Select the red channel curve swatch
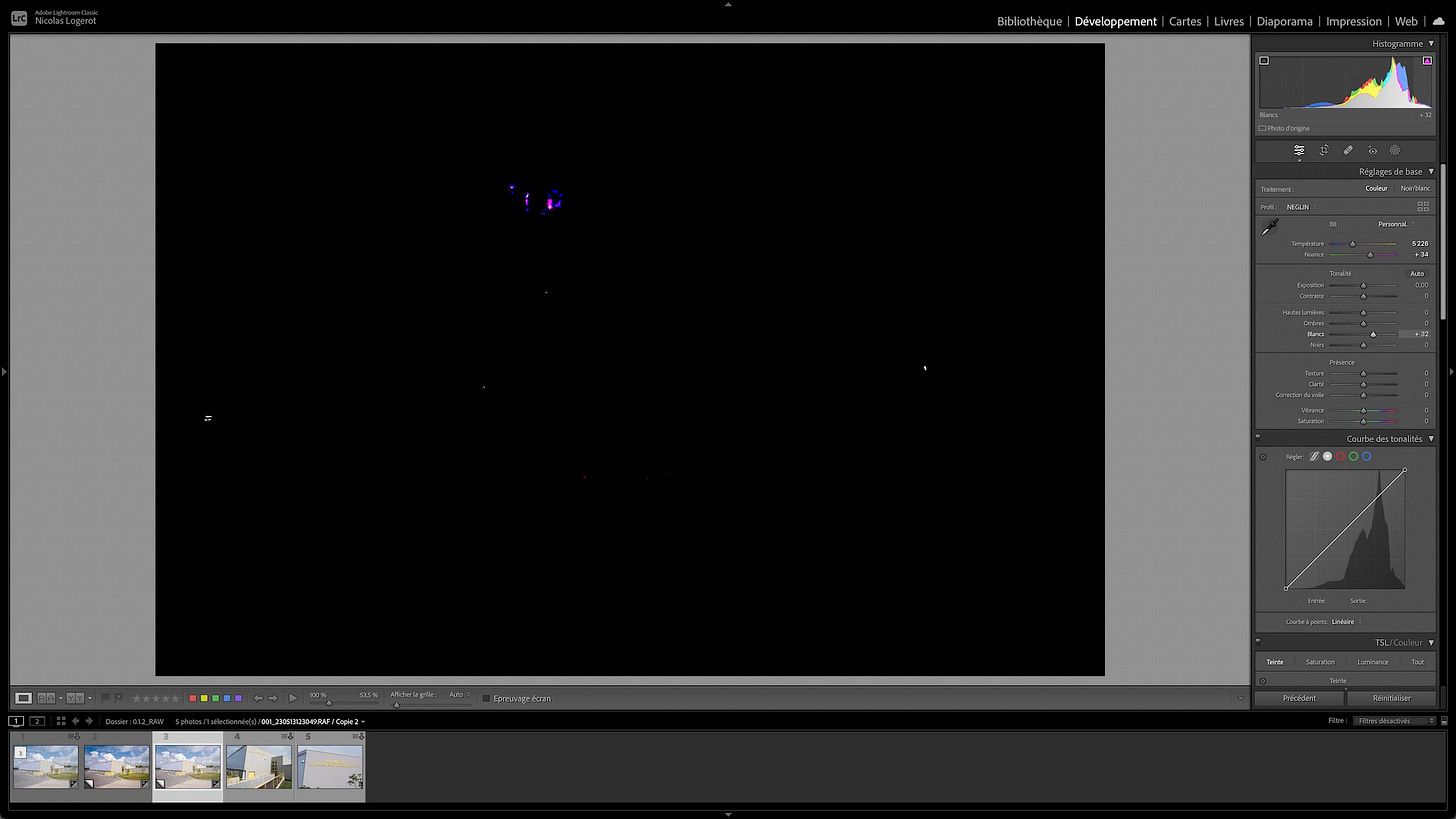 click(x=1340, y=456)
